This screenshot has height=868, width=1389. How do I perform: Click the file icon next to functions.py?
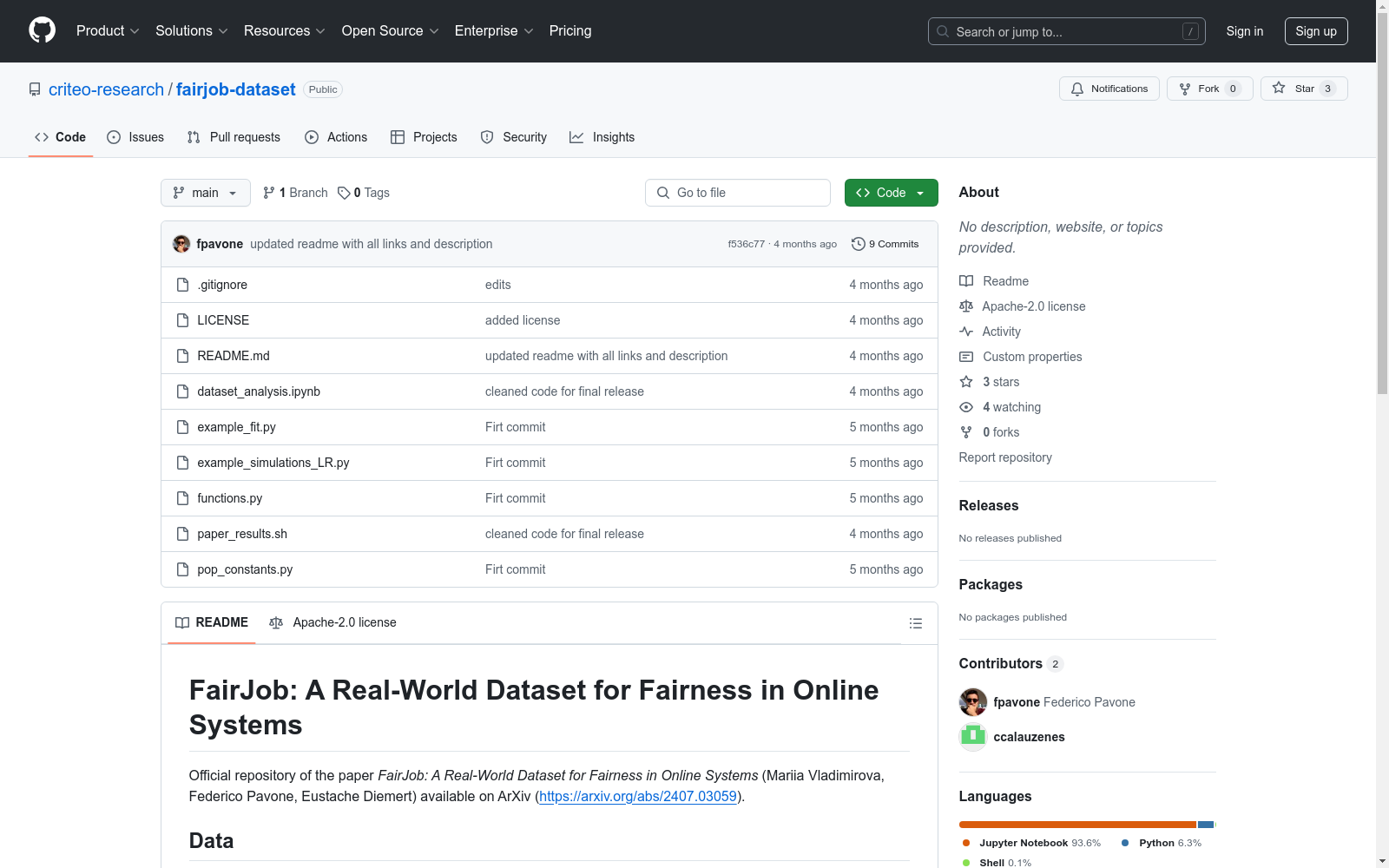click(182, 498)
